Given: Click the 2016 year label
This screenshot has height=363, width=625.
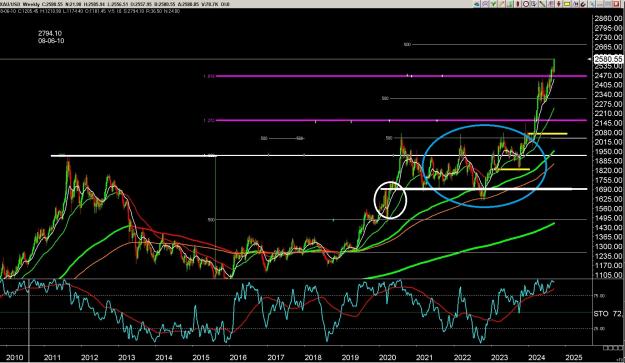Looking at the screenshot, I should point(238,357).
